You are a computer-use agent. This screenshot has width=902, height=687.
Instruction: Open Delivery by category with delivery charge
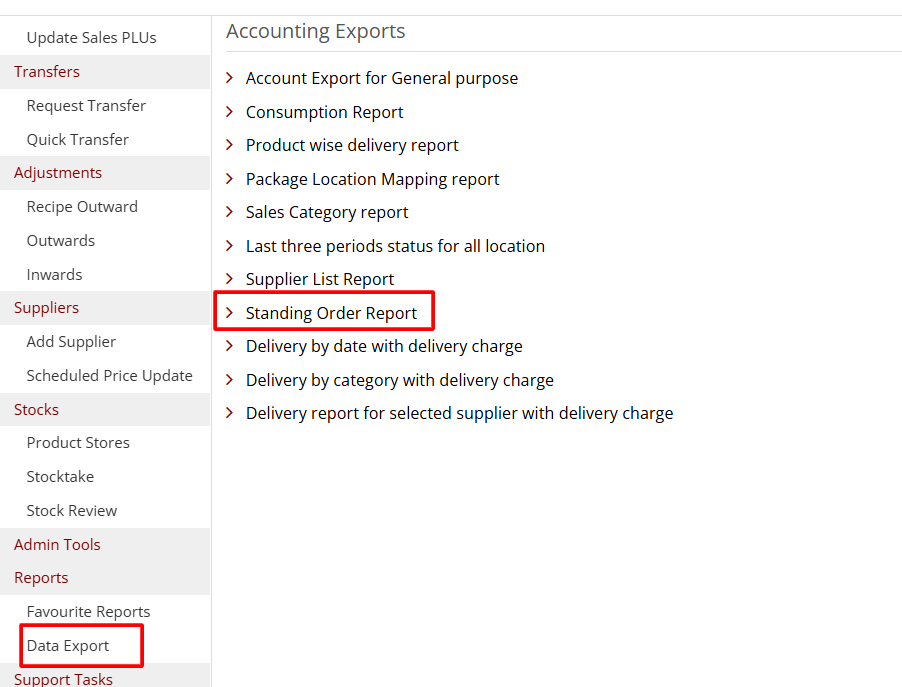point(399,380)
